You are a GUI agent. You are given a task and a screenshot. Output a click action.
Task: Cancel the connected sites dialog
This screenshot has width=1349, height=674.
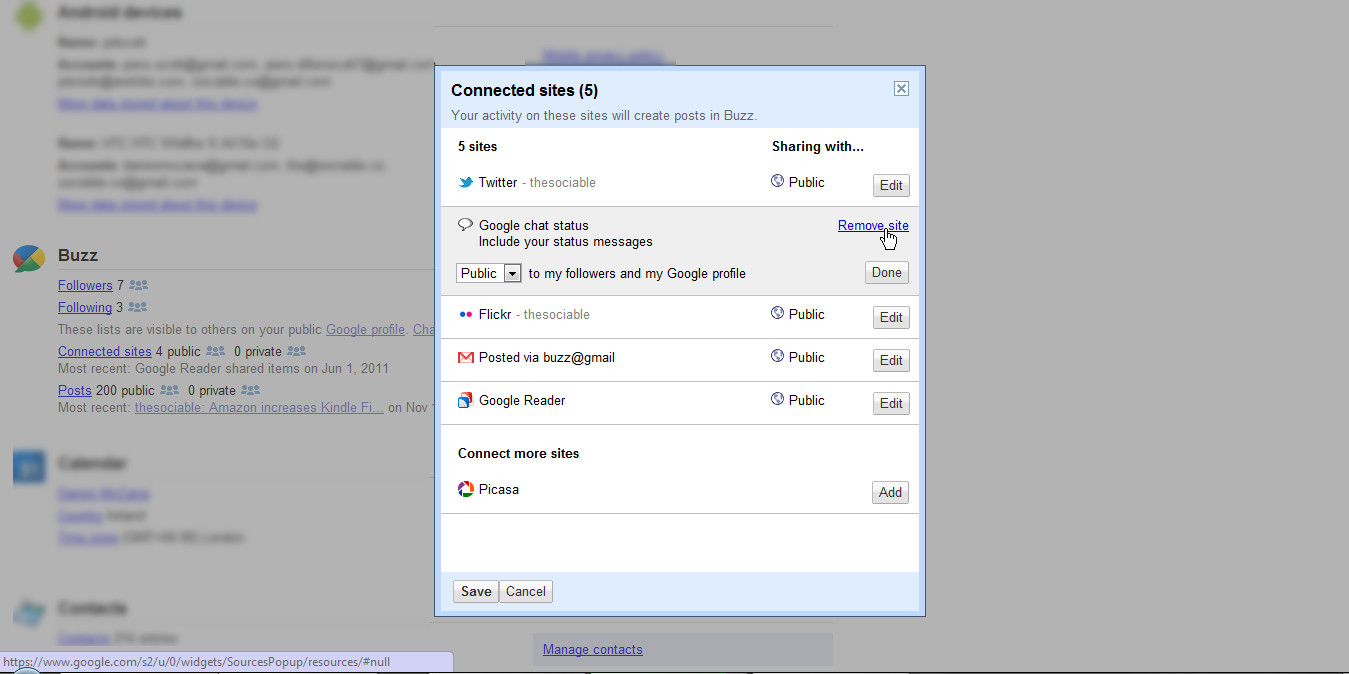pos(526,592)
